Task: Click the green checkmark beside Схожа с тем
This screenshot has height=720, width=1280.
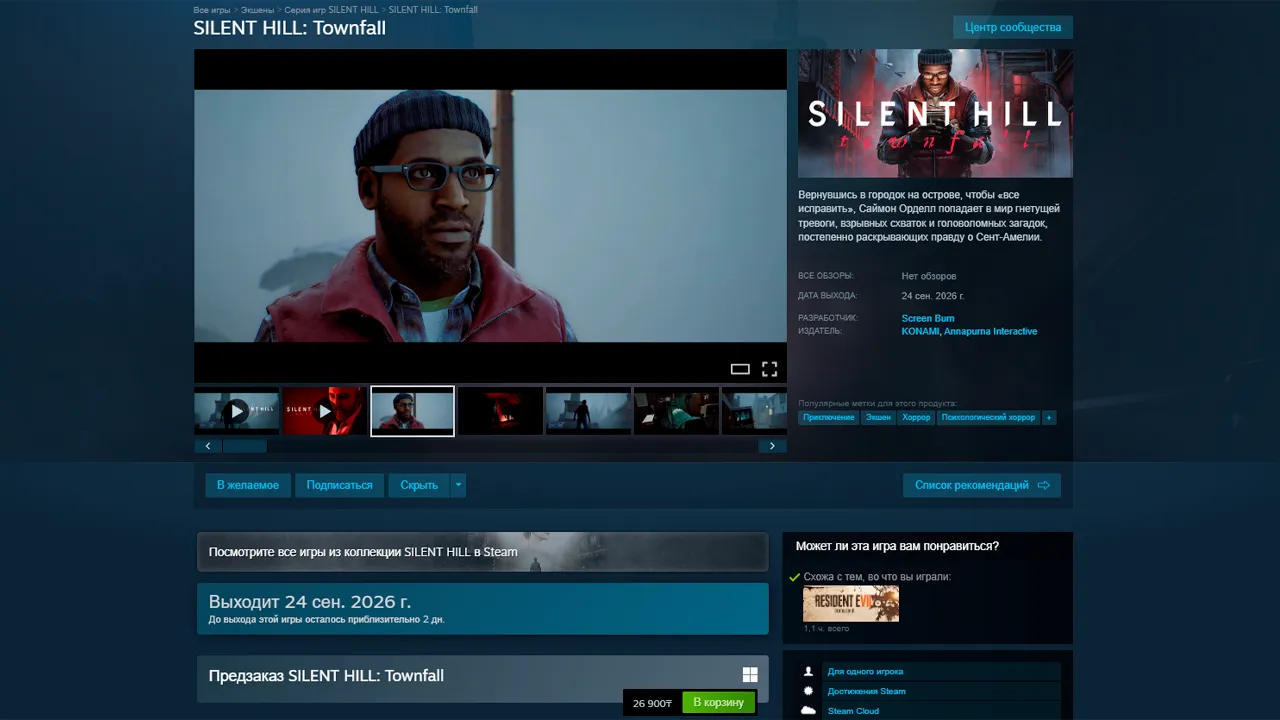Action: tap(794, 577)
